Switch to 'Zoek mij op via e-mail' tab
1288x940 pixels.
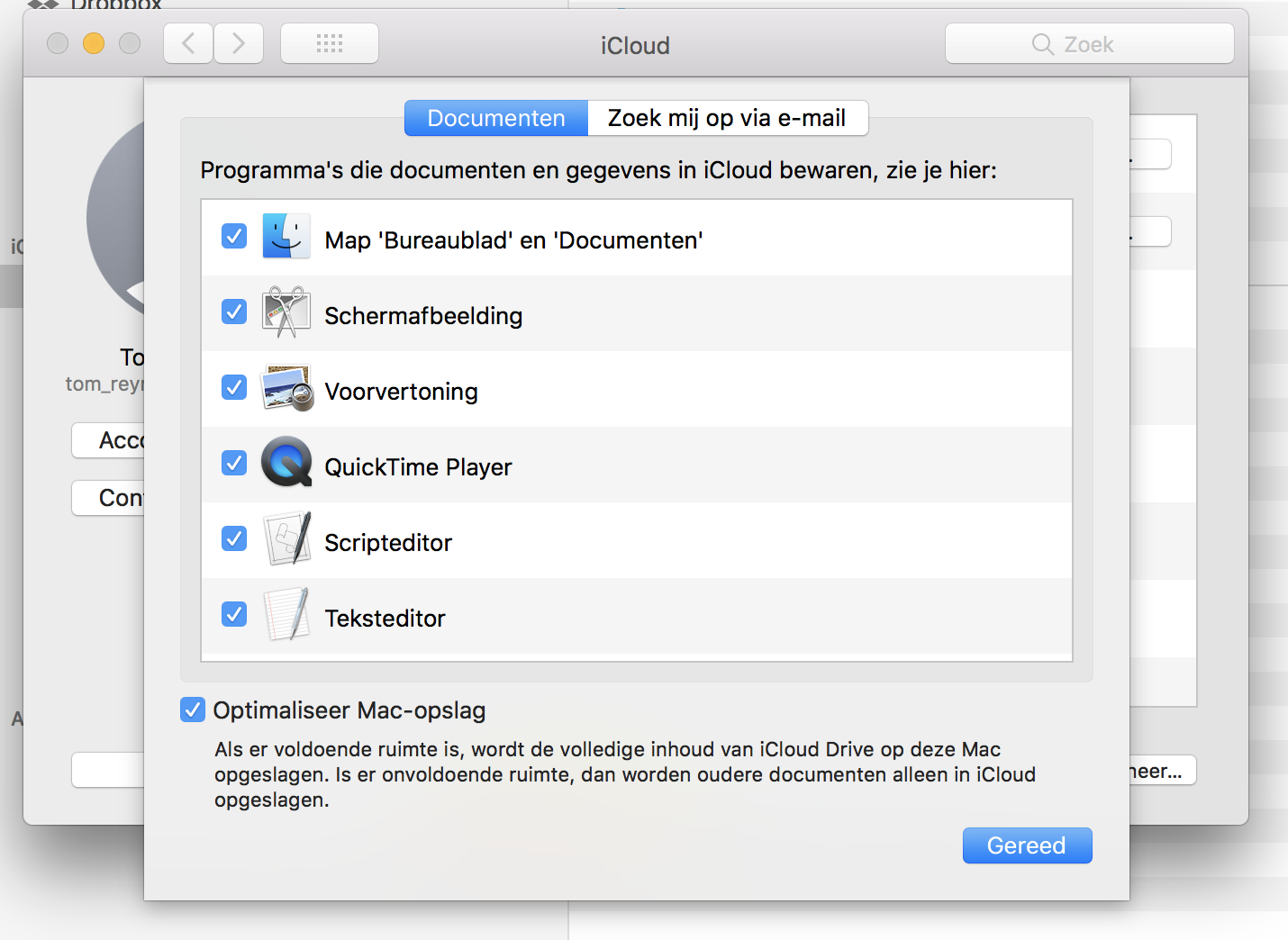(x=727, y=118)
